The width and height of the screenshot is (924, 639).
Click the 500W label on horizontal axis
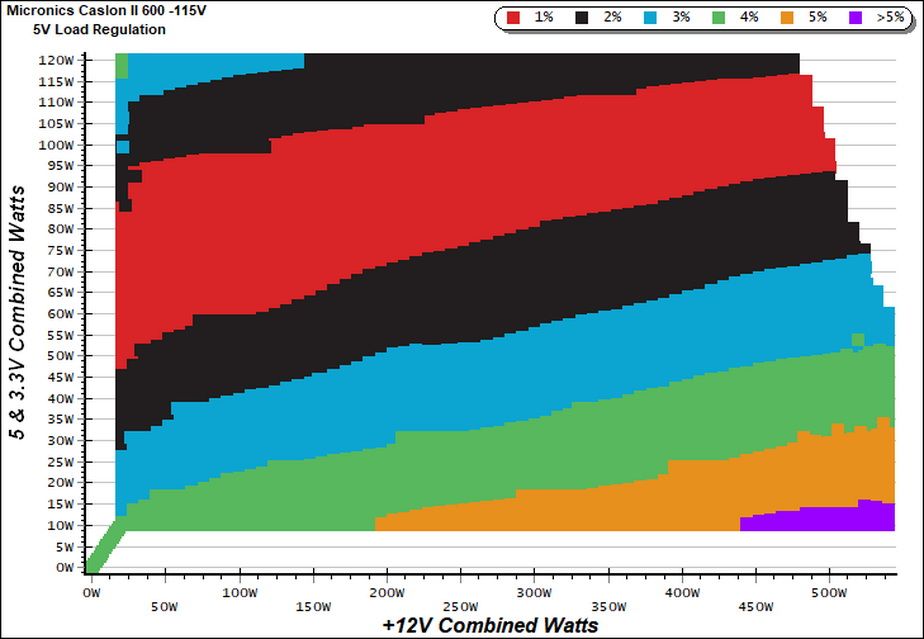[829, 593]
